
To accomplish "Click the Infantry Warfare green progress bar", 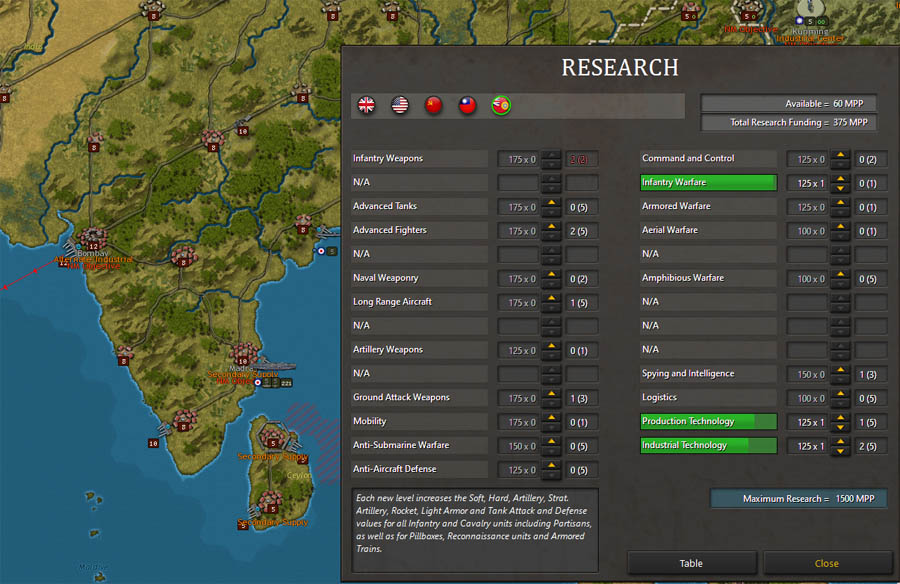I will click(708, 183).
